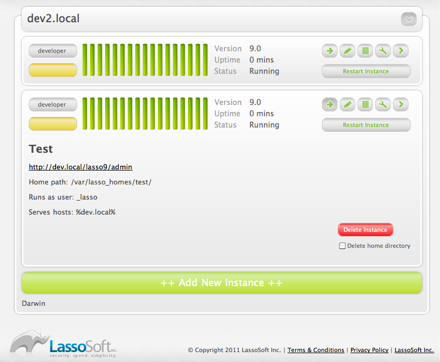Click the wrench icon in Test instance row
This screenshot has width=440, height=362.
(x=383, y=104)
